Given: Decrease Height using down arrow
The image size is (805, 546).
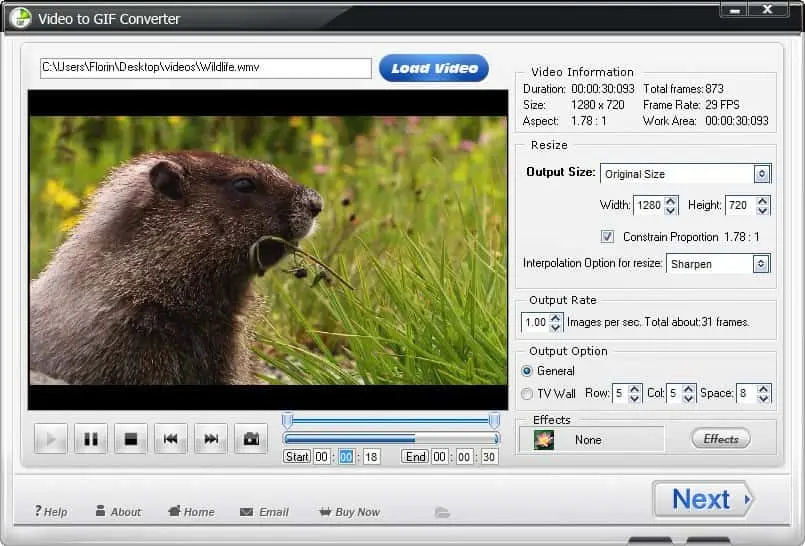Looking at the screenshot, I should 763,210.
